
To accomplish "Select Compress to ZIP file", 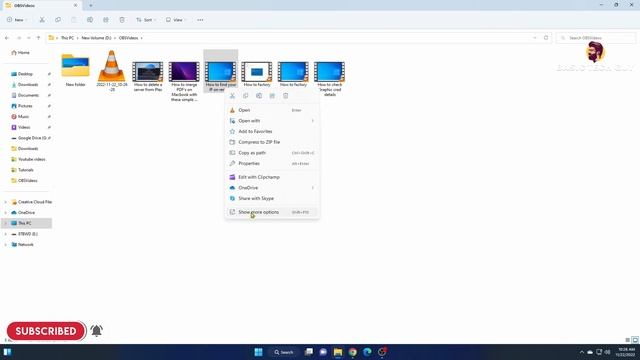I will tap(272, 142).
